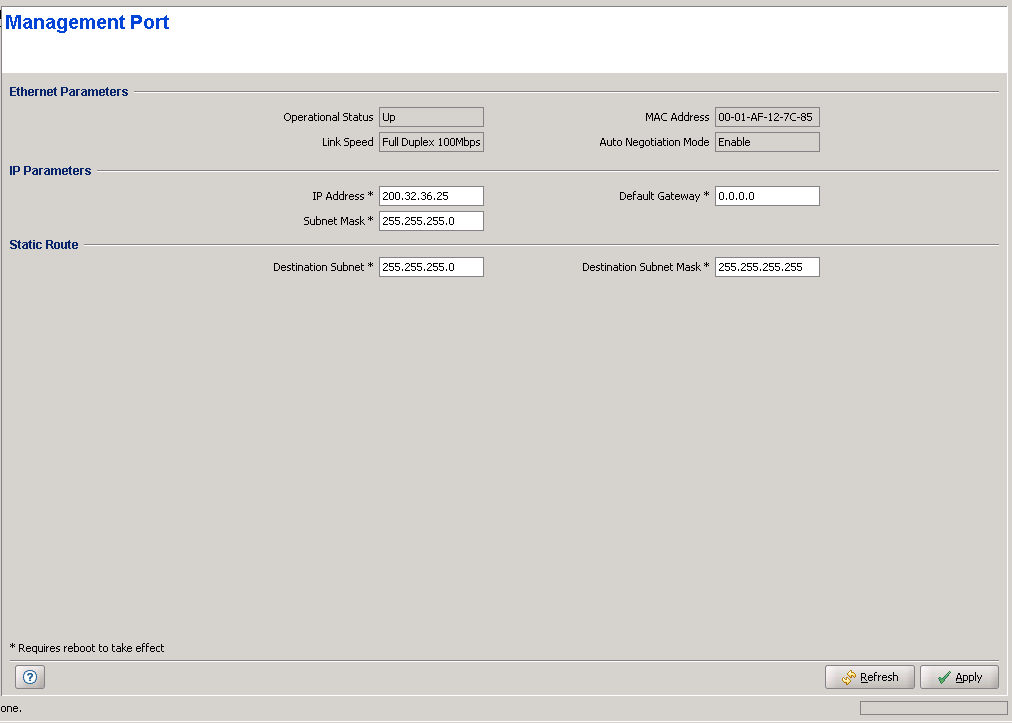The image size is (1012, 723).
Task: Apply the management port settings
Action: pyautogui.click(x=958, y=677)
